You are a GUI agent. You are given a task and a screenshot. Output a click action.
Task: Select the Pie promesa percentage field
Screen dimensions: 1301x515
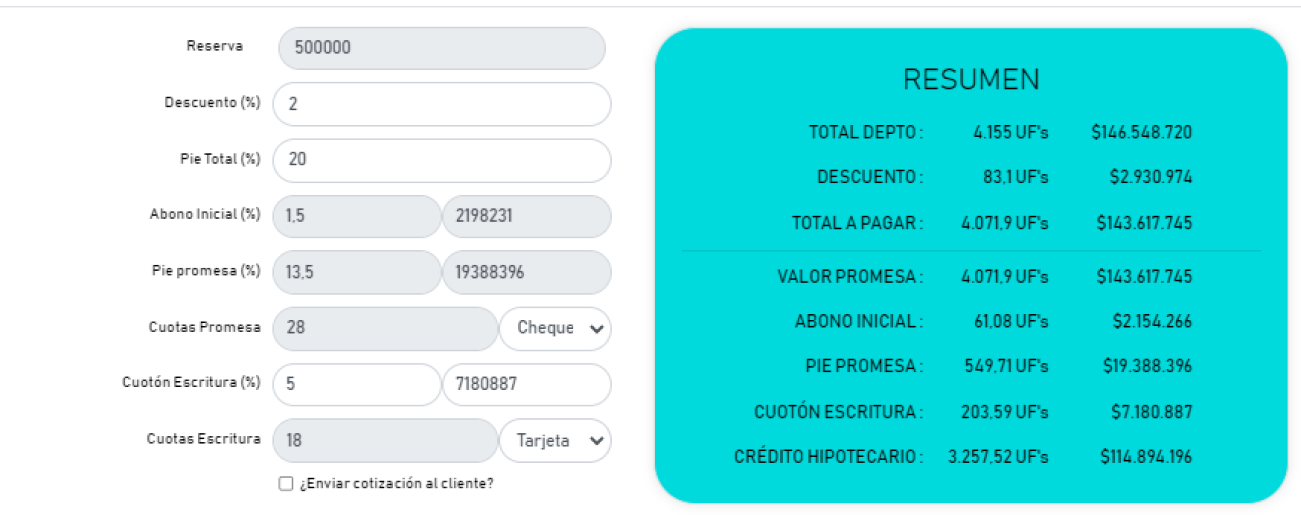click(x=355, y=272)
